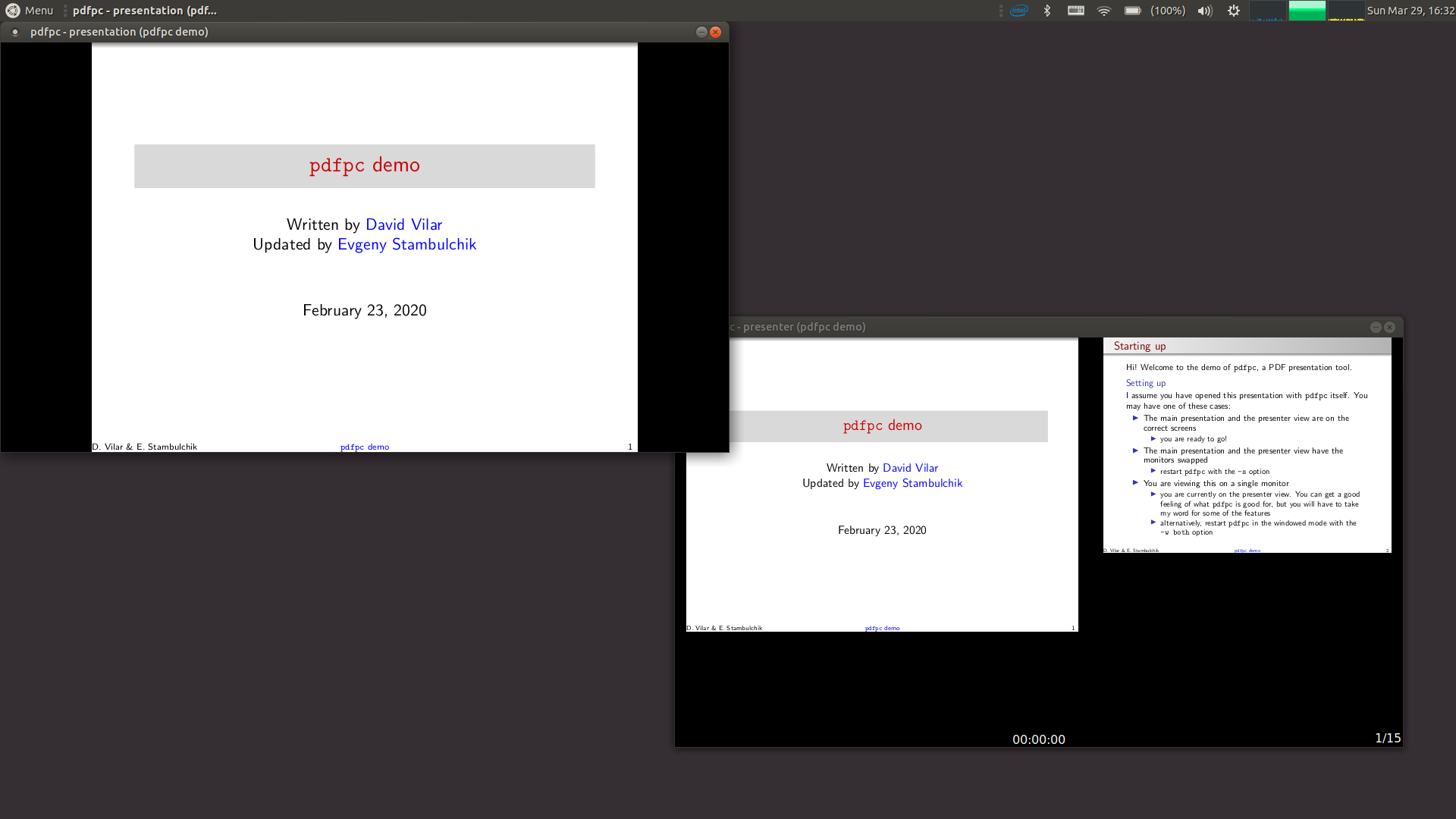The height and width of the screenshot is (819, 1456).
Task: Open the Menu launcher in top panel
Action: pos(30,11)
